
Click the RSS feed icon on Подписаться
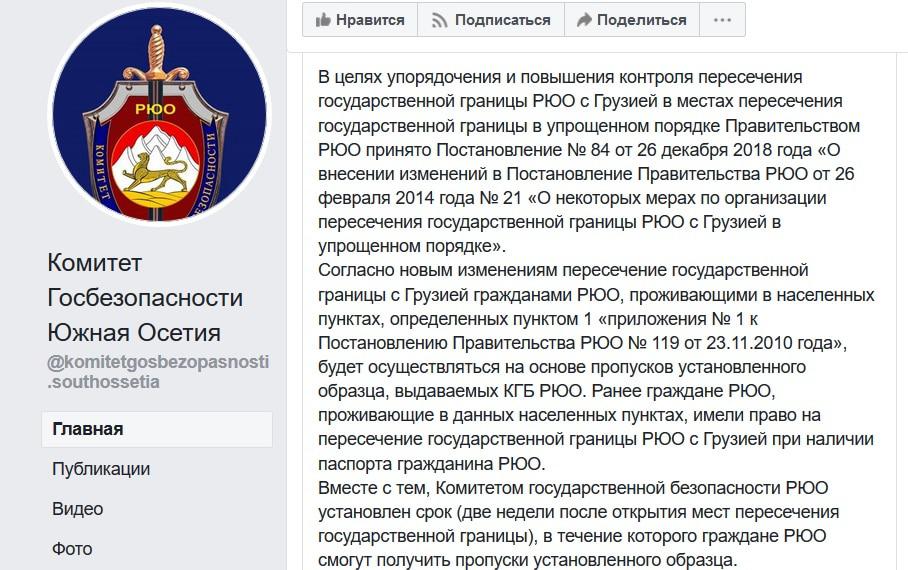439,20
